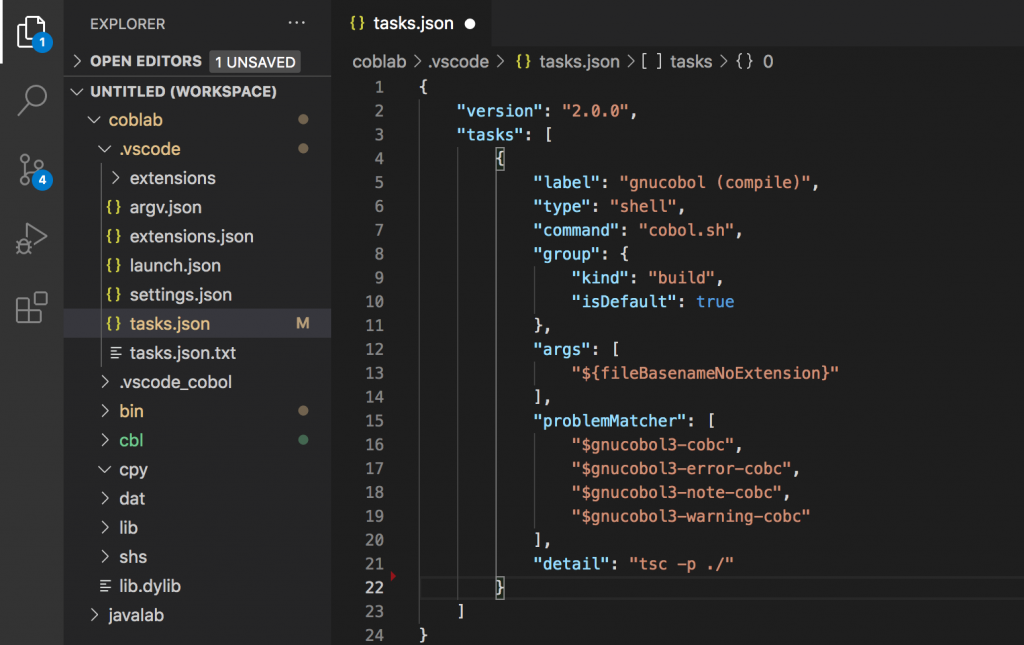Screen dimensions: 1024x645
Task: Open the Extensions view icon
Action: (x=32, y=307)
